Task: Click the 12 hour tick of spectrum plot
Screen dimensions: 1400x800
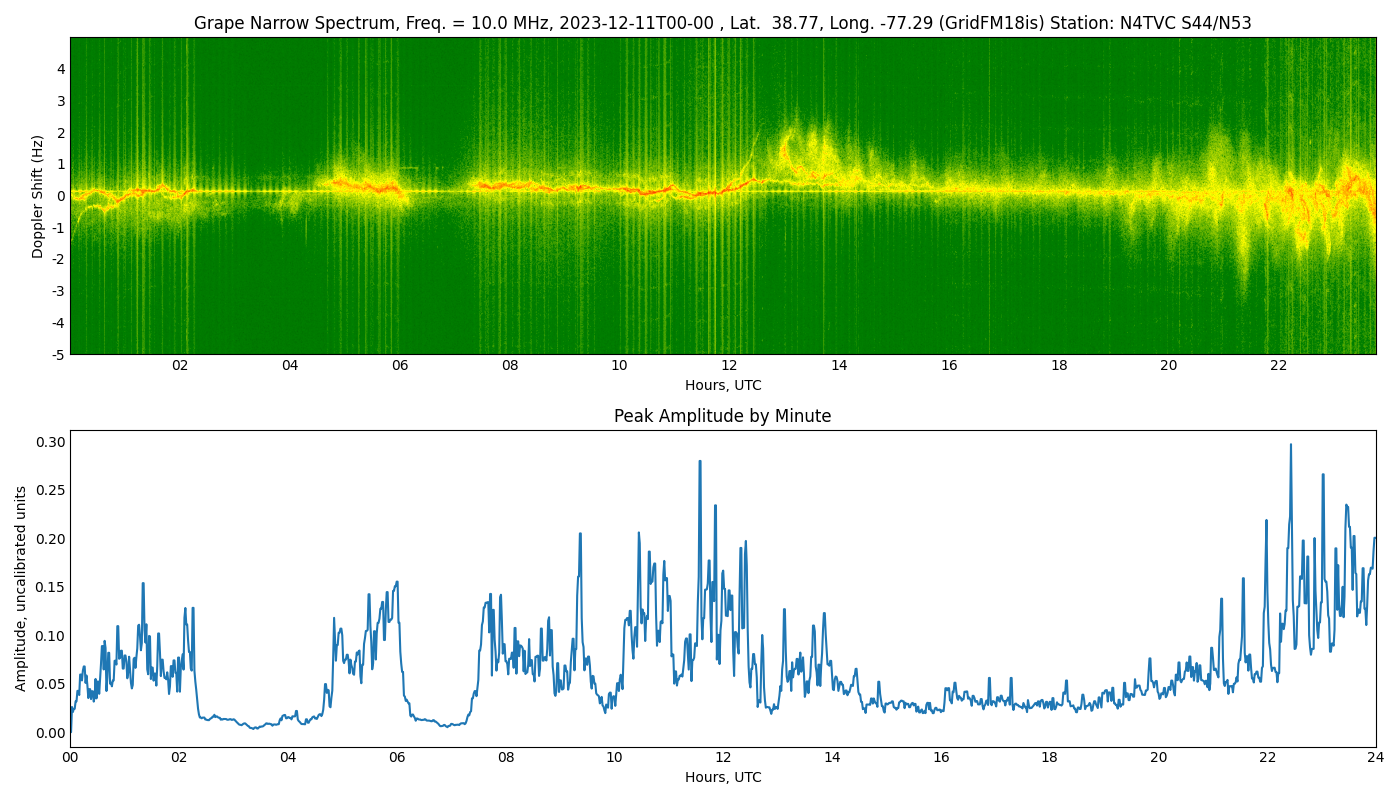Action: tap(729, 365)
